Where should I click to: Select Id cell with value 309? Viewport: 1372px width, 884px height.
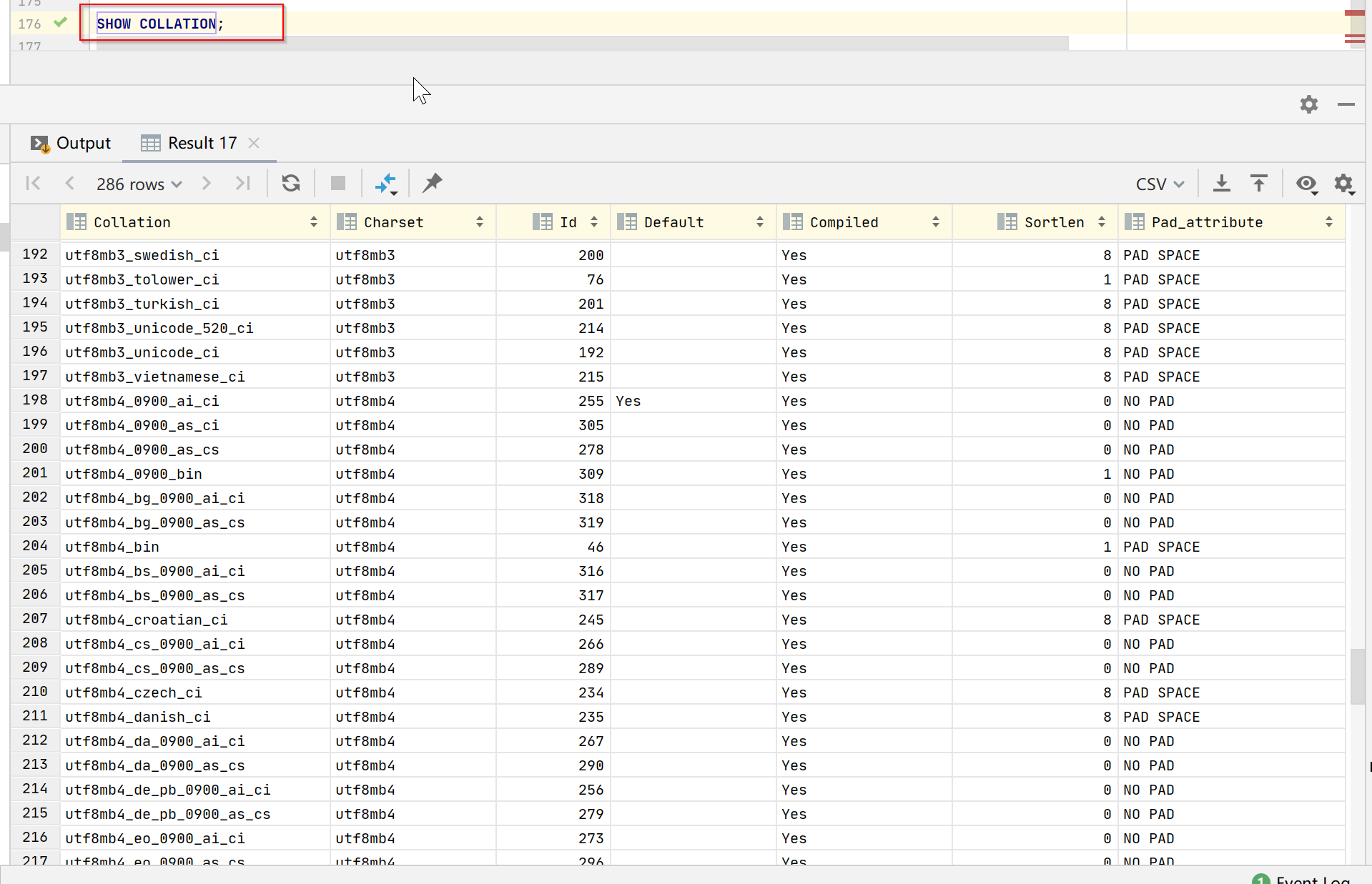[x=553, y=474]
